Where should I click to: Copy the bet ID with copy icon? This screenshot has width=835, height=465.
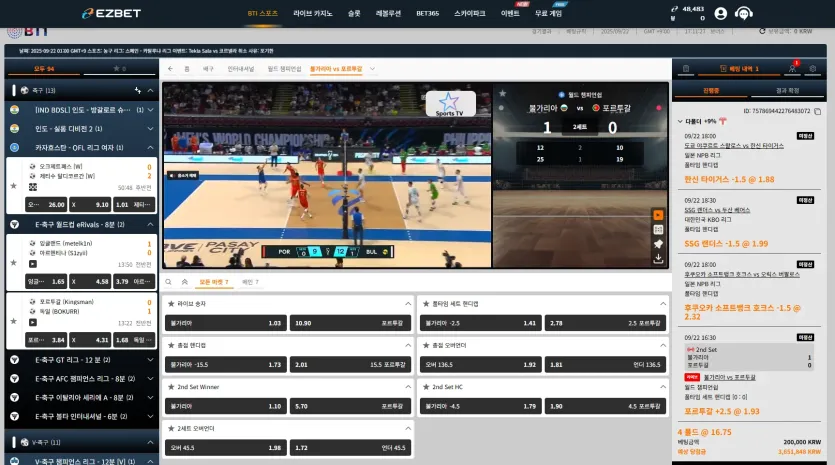point(817,111)
